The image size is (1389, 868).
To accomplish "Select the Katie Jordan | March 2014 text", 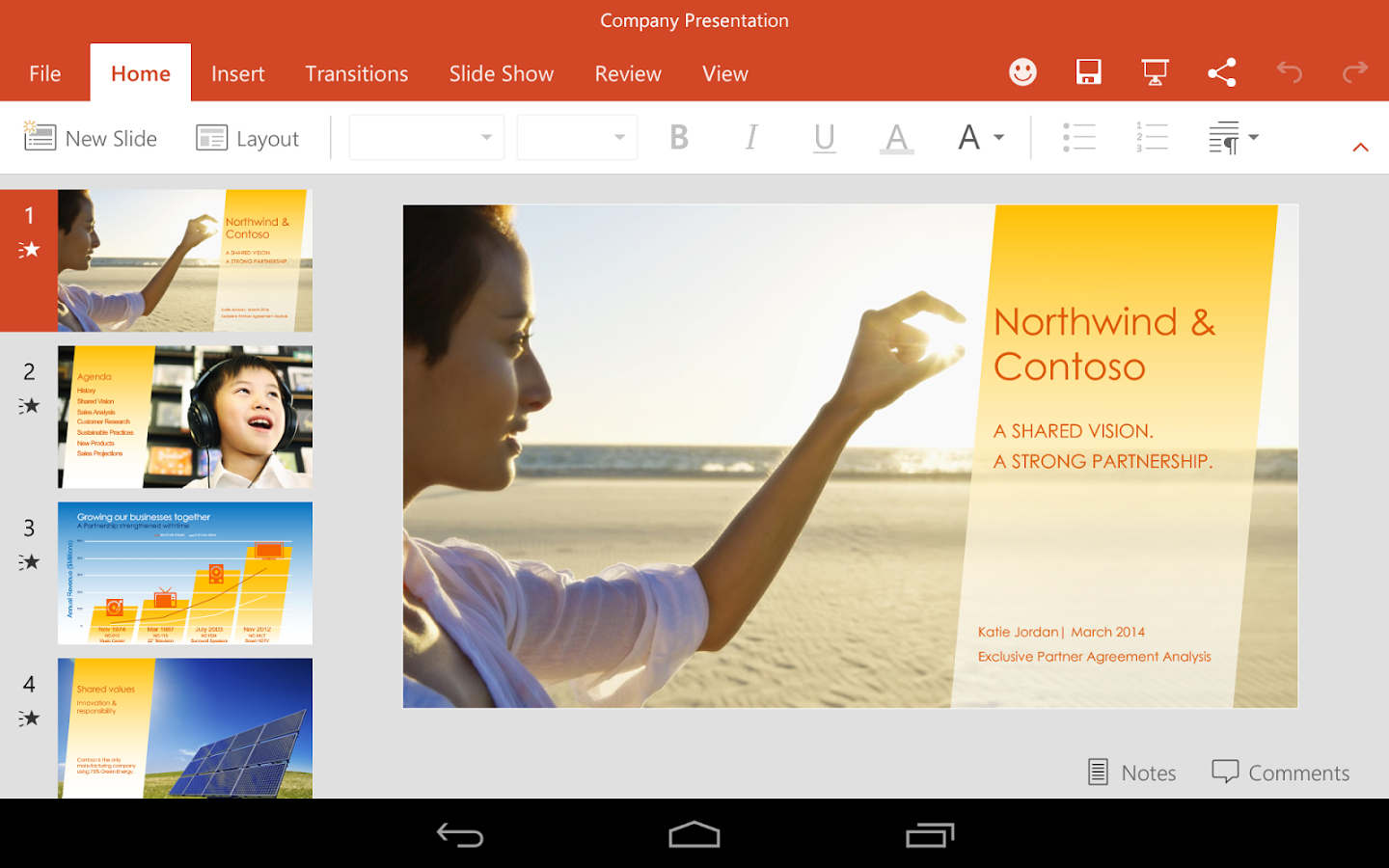I will pos(1061,632).
